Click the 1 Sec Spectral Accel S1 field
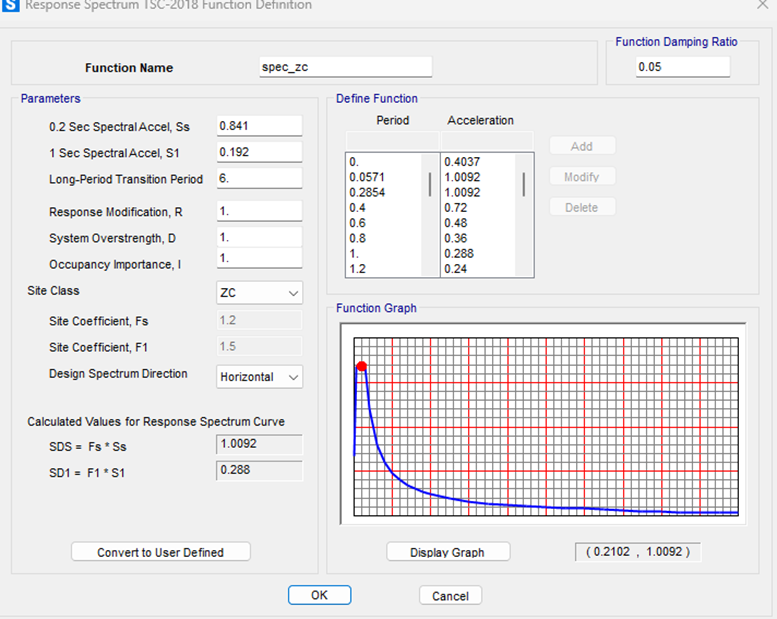777x619 pixels. tap(259, 152)
